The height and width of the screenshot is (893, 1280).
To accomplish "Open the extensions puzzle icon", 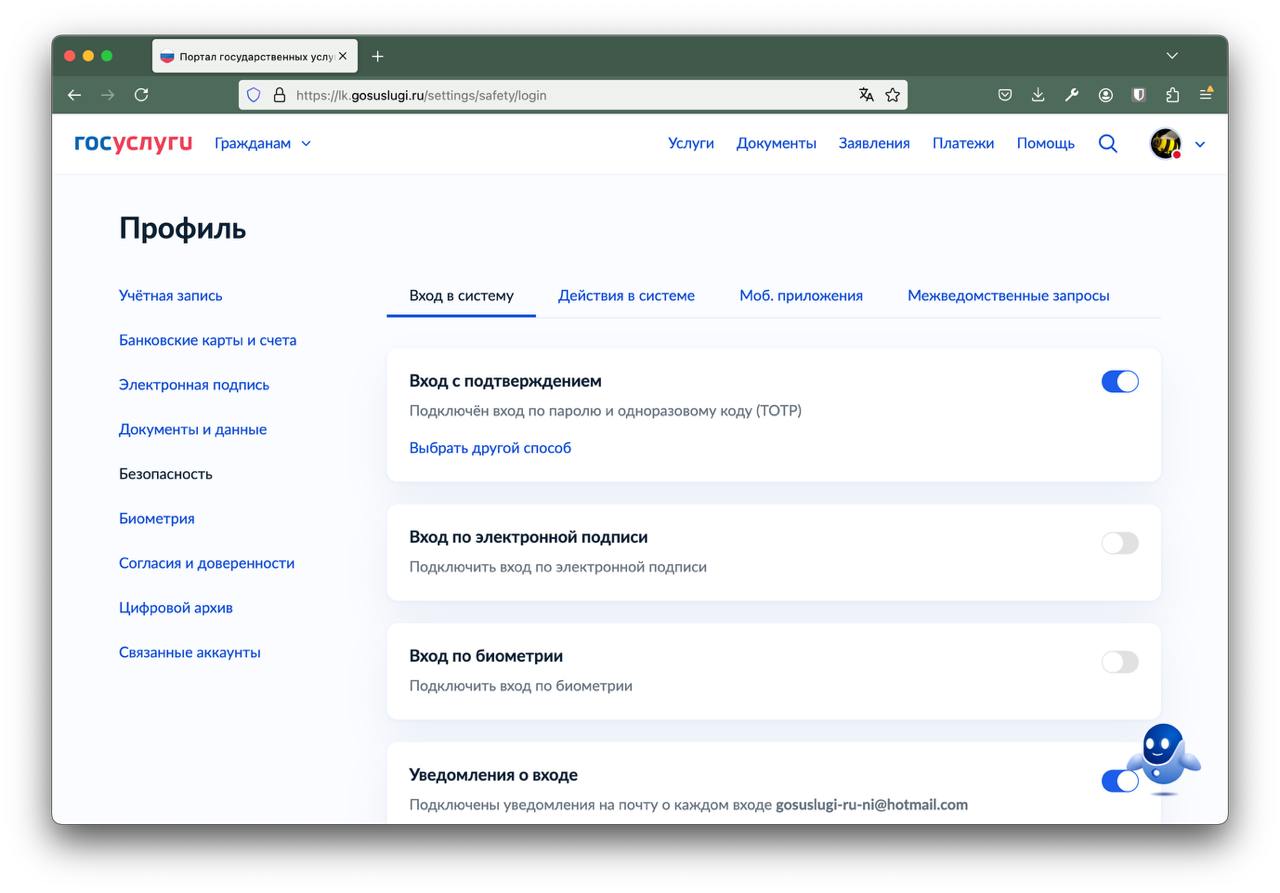I will pyautogui.click(x=1172, y=95).
